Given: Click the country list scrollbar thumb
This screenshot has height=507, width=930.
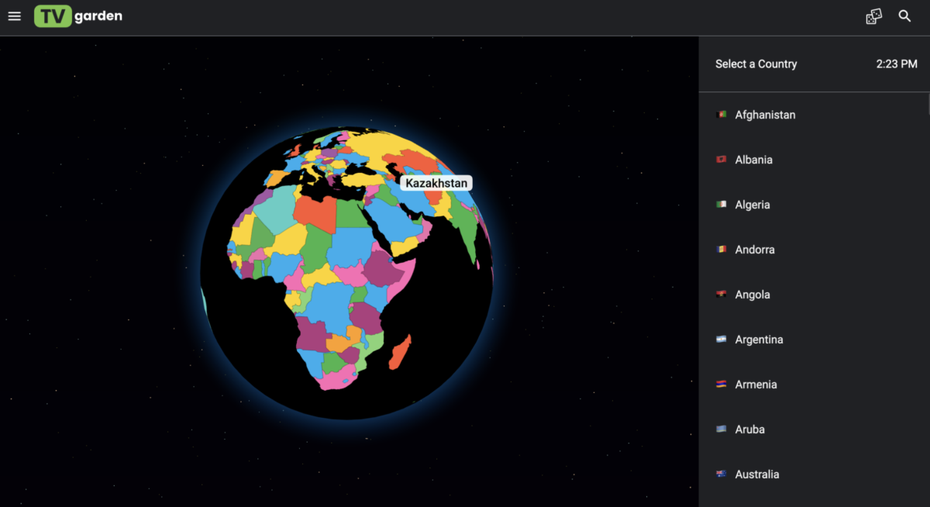Looking at the screenshot, I should 929,103.
